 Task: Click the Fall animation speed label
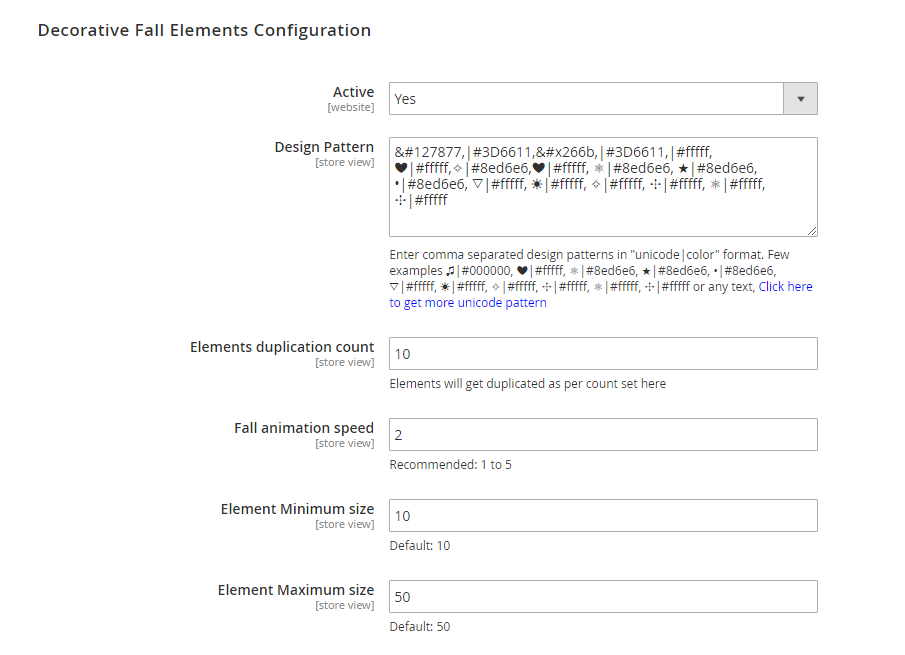(x=304, y=428)
